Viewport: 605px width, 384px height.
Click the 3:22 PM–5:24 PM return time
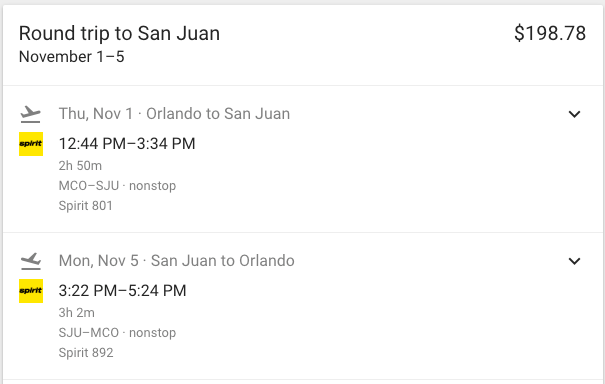pyautogui.click(x=122, y=291)
